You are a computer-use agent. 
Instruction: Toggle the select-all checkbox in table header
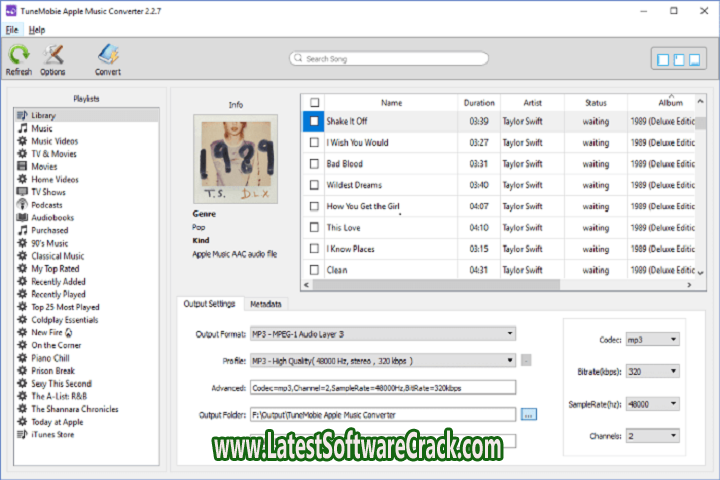(x=314, y=102)
